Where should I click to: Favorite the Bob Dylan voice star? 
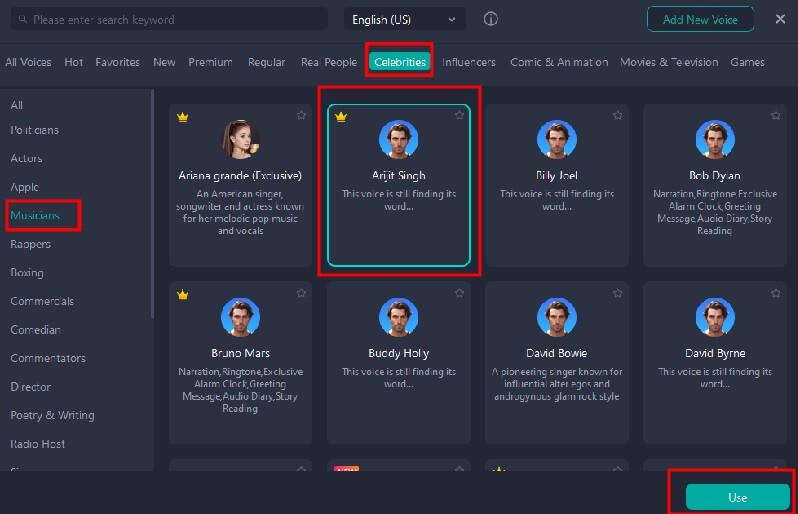click(x=775, y=116)
